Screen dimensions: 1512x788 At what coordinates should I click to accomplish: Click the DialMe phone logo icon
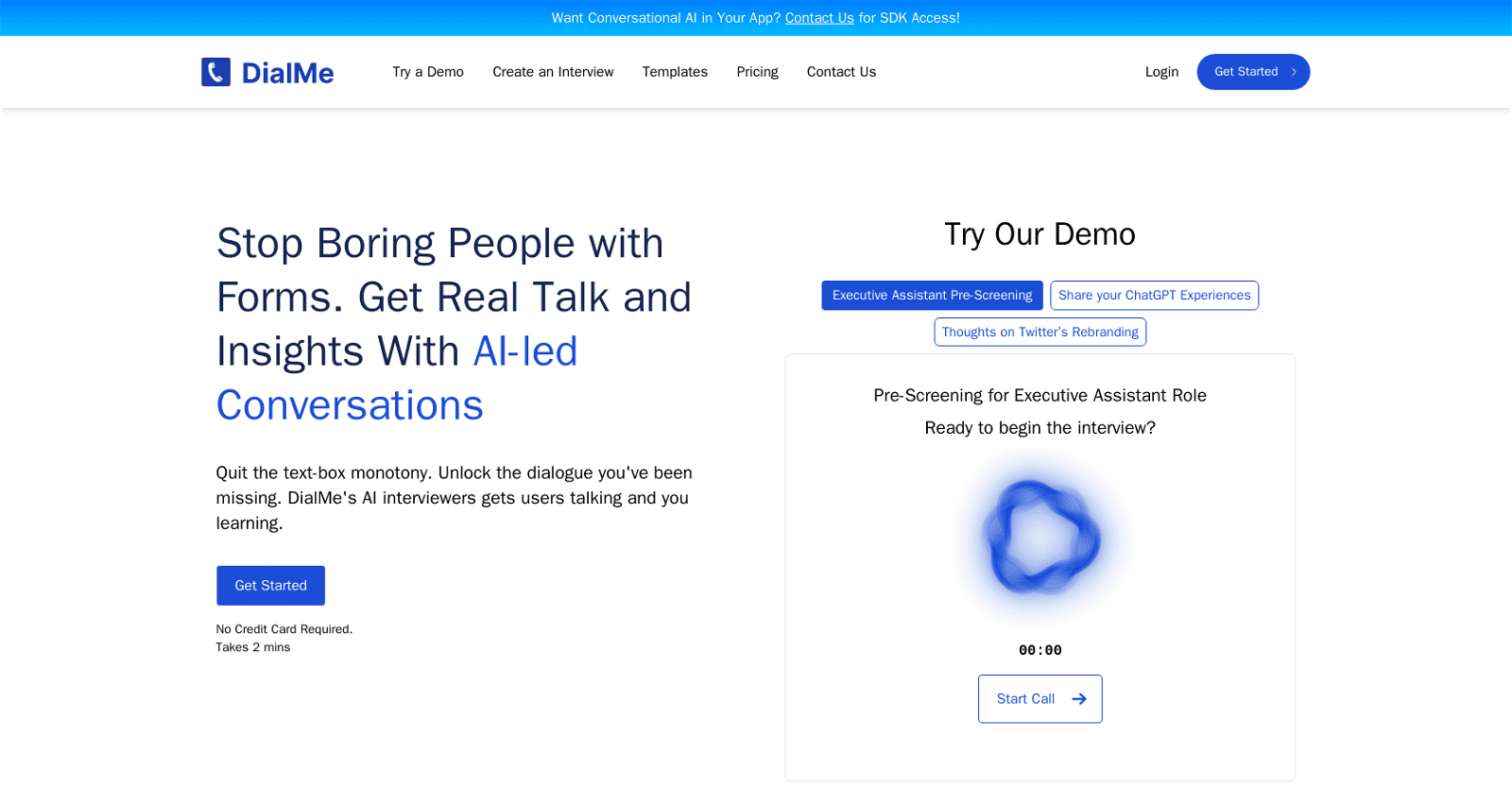pyautogui.click(x=215, y=72)
